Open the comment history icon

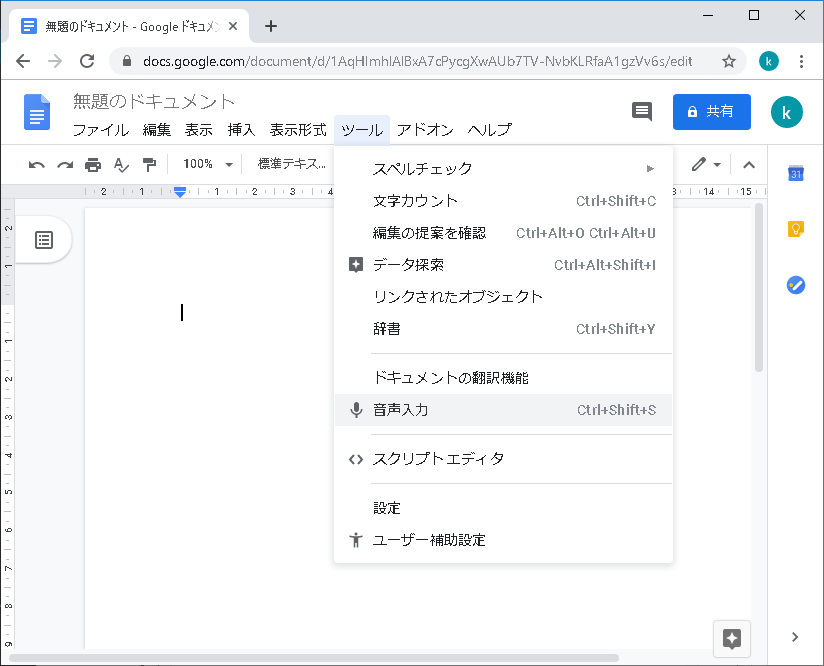coord(642,111)
